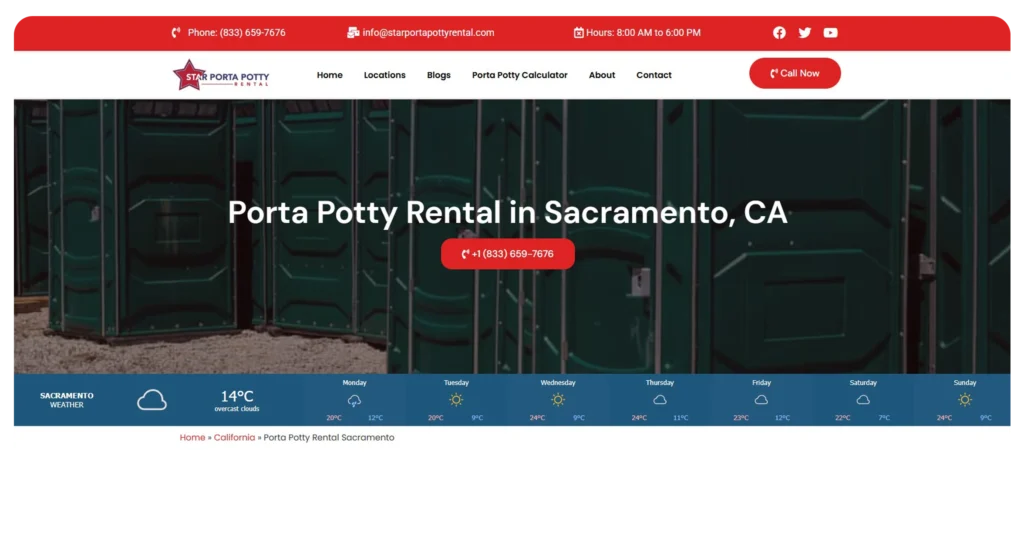Open the Porta Potty Calculator page
The image size is (1024, 536).
click(519, 75)
